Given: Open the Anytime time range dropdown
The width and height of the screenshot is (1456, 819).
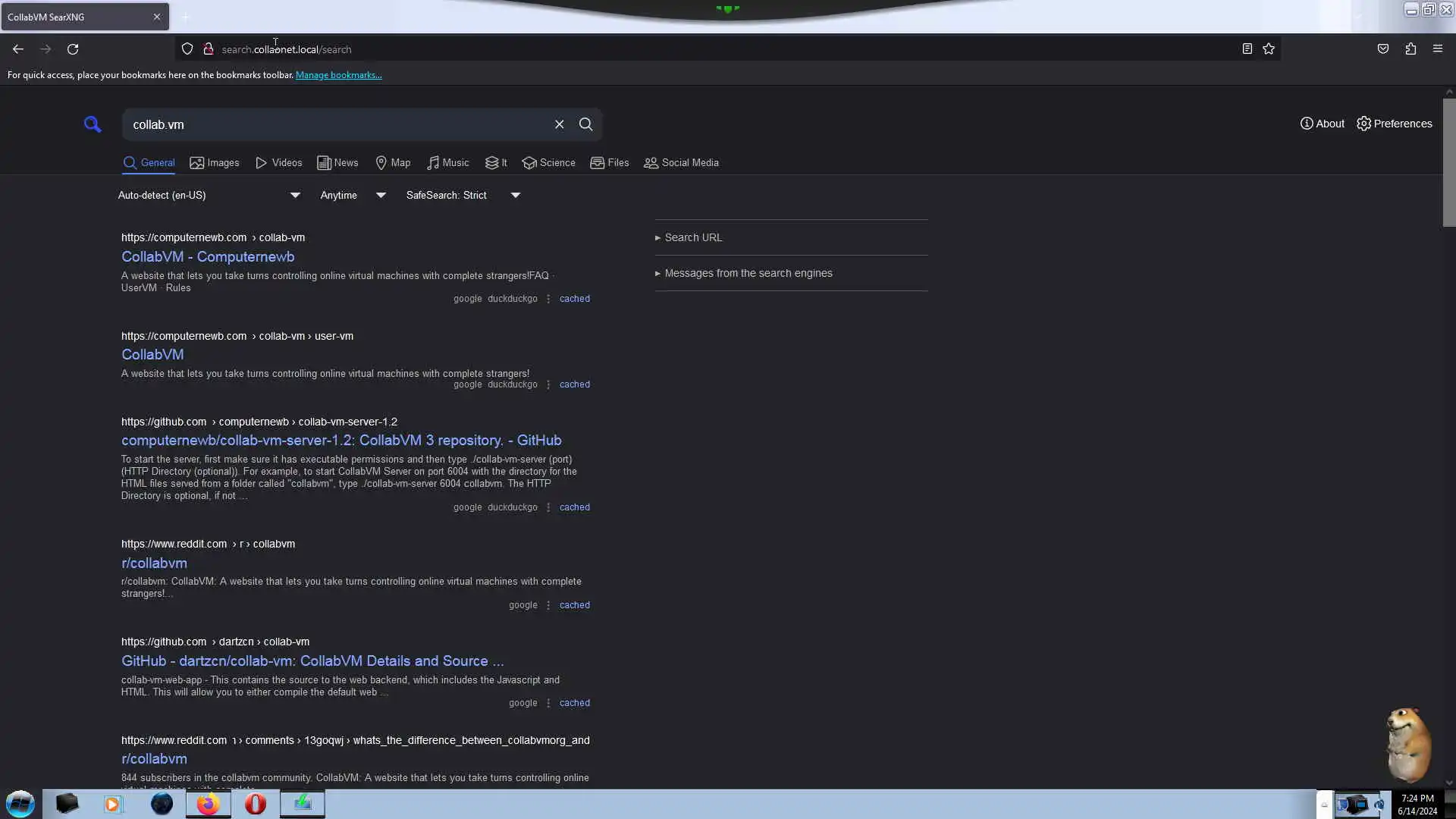Looking at the screenshot, I should tap(353, 196).
